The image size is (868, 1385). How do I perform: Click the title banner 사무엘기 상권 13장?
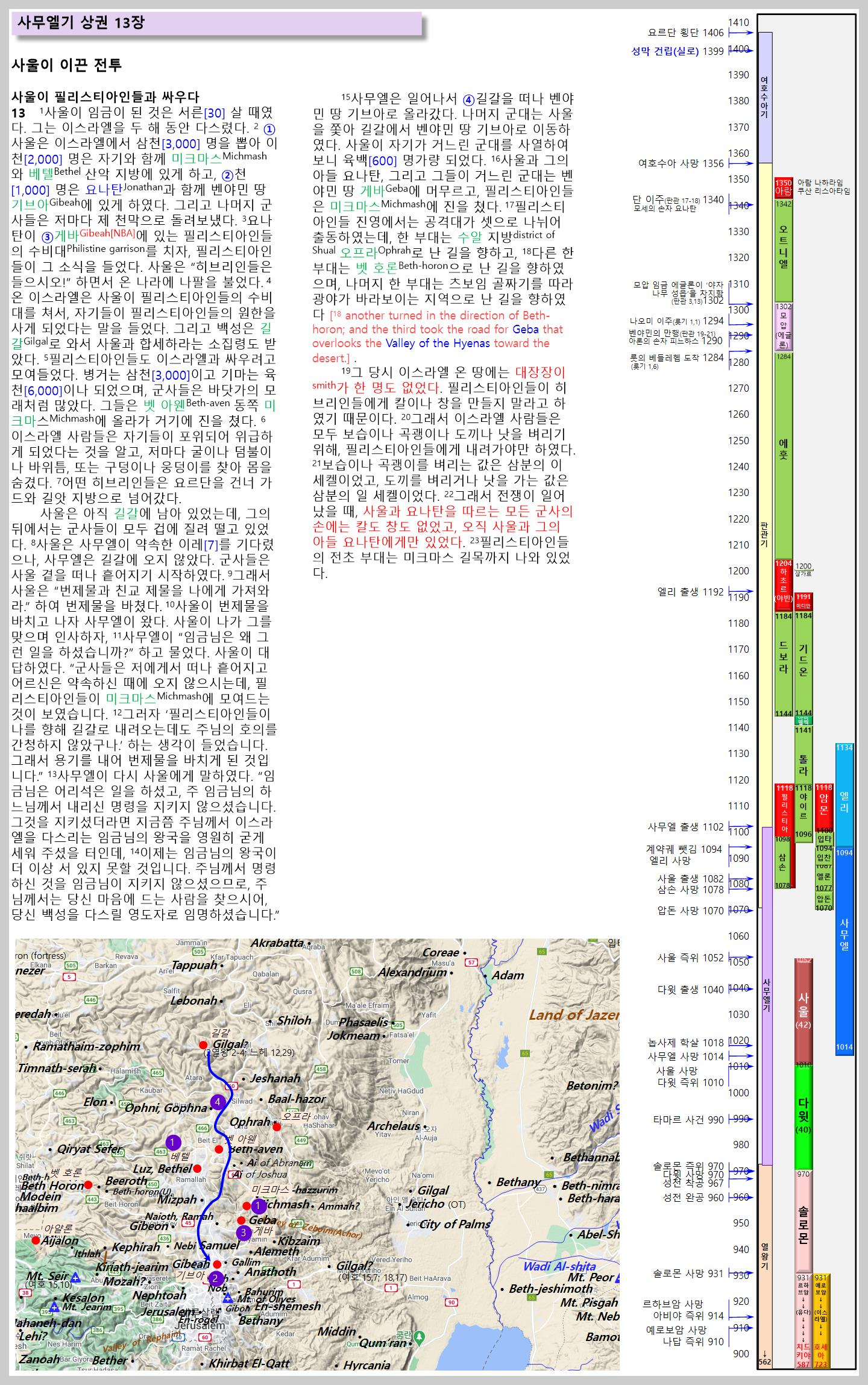(216, 24)
